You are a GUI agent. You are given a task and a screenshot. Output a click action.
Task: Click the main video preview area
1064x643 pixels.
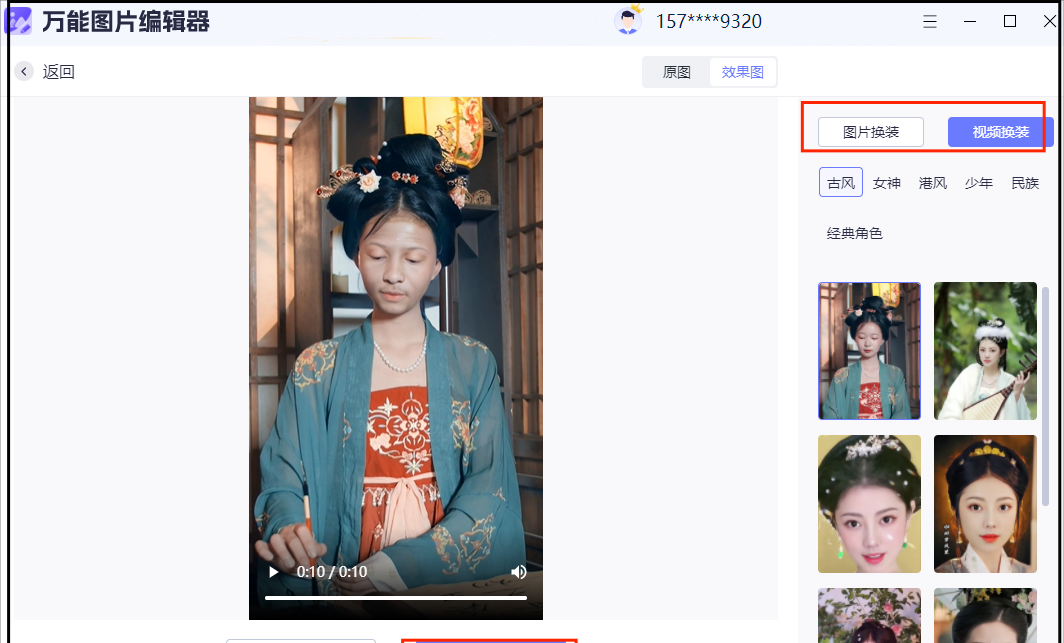(x=396, y=358)
